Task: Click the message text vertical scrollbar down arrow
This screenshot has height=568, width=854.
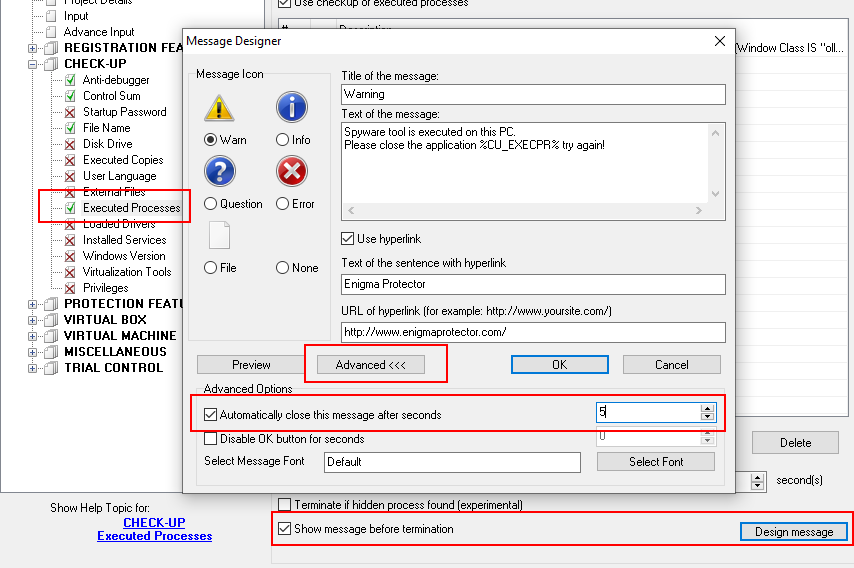Action: click(x=716, y=194)
